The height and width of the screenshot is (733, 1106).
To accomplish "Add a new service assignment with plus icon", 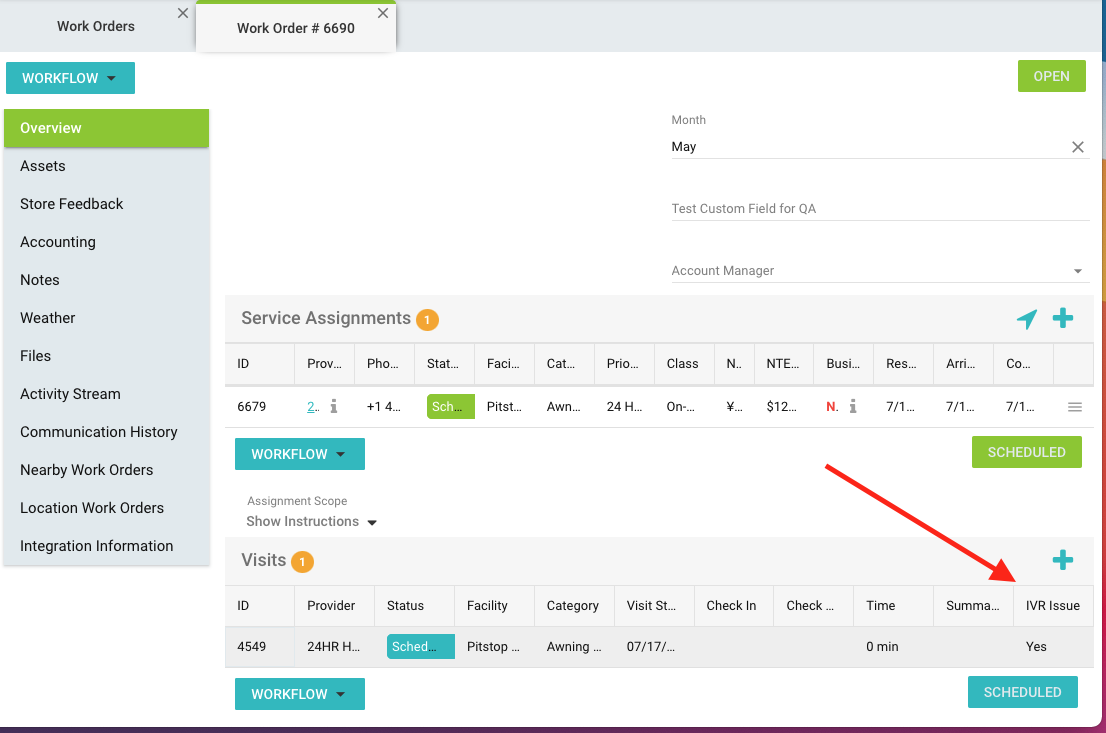I will point(1063,318).
